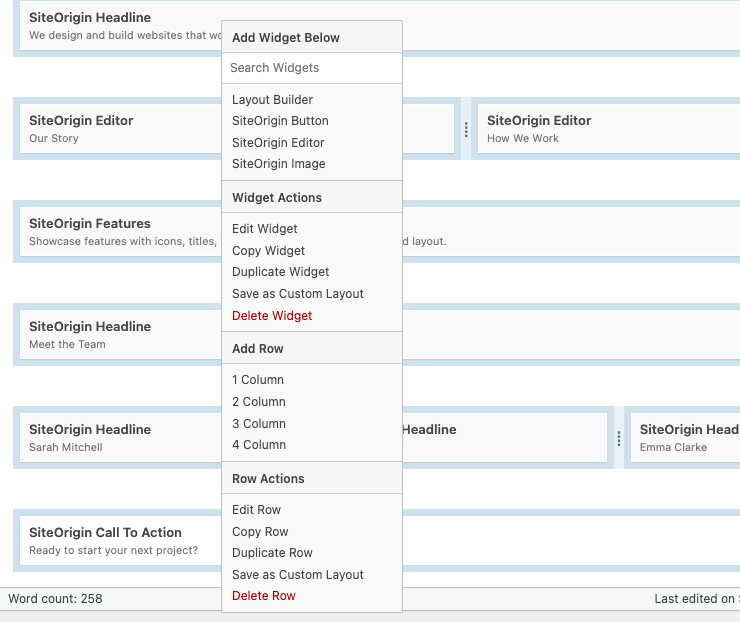740x622 pixels.
Task: Click column resize handle beside How We Work
Action: pos(466,129)
